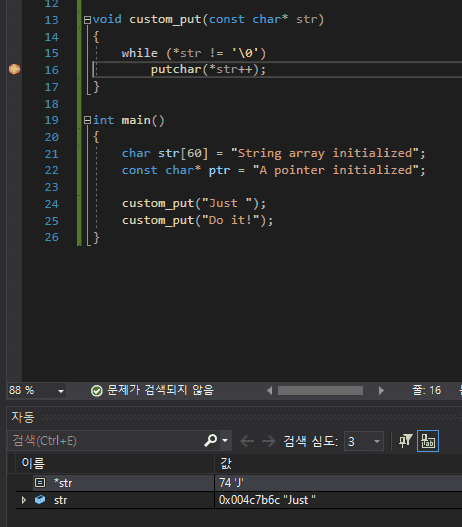The height and width of the screenshot is (527, 462).
Task: Open the 88 % zoom dropdown
Action: tap(60, 391)
